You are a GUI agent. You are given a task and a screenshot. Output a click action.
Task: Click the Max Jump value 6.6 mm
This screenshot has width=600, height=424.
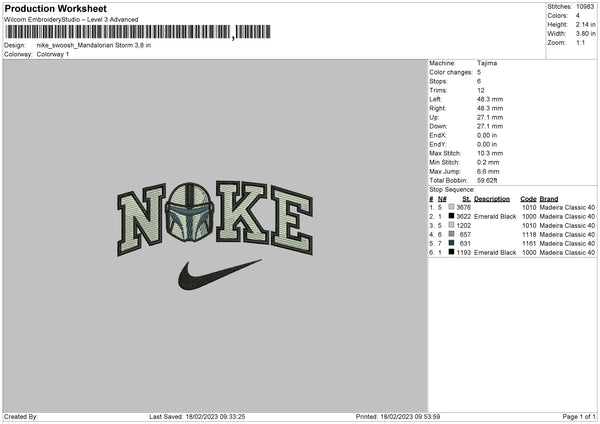tap(488, 171)
